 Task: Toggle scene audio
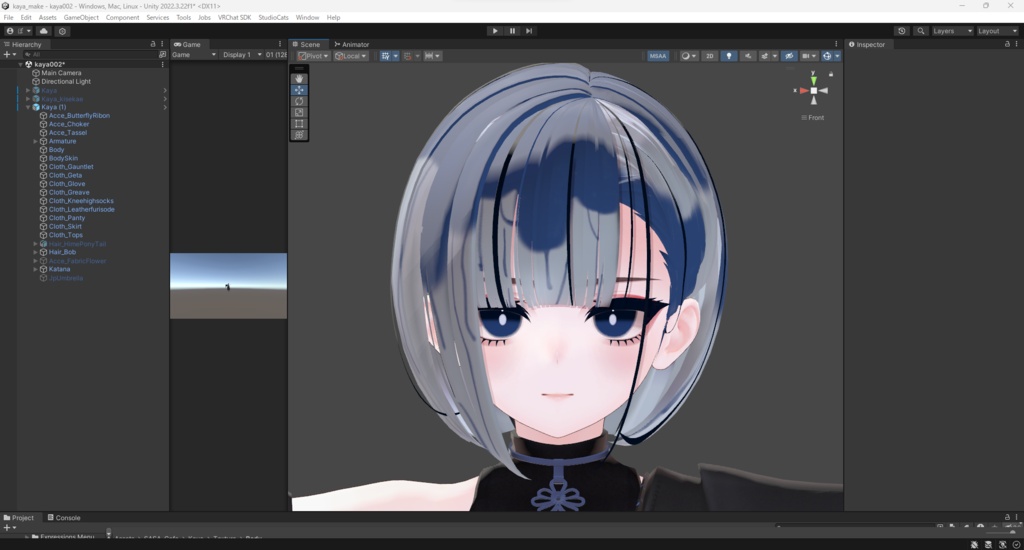click(x=748, y=56)
